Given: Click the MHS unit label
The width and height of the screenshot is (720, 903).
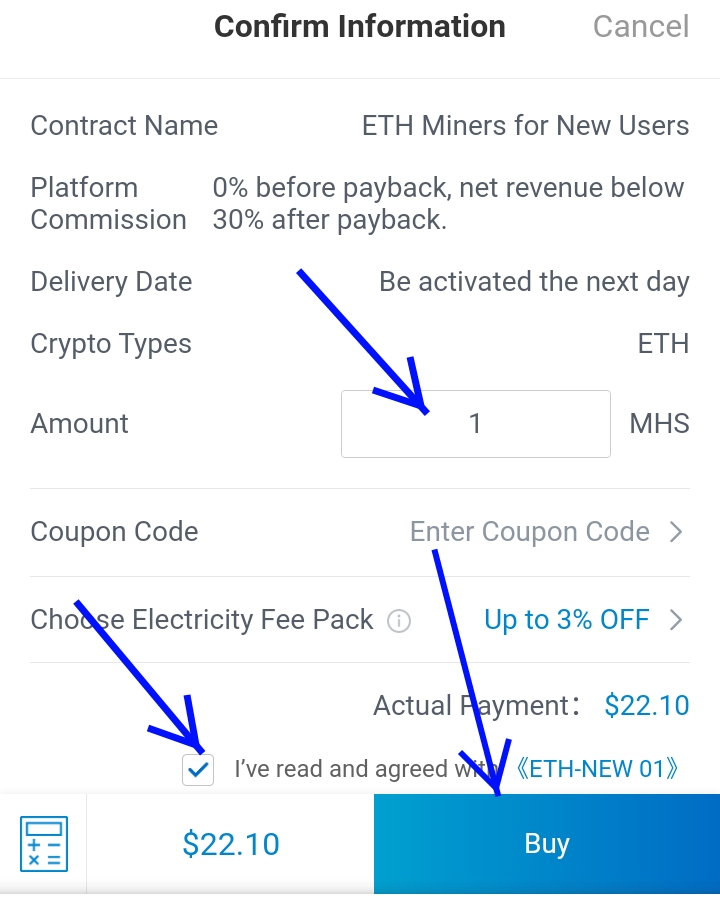Looking at the screenshot, I should 659,424.
